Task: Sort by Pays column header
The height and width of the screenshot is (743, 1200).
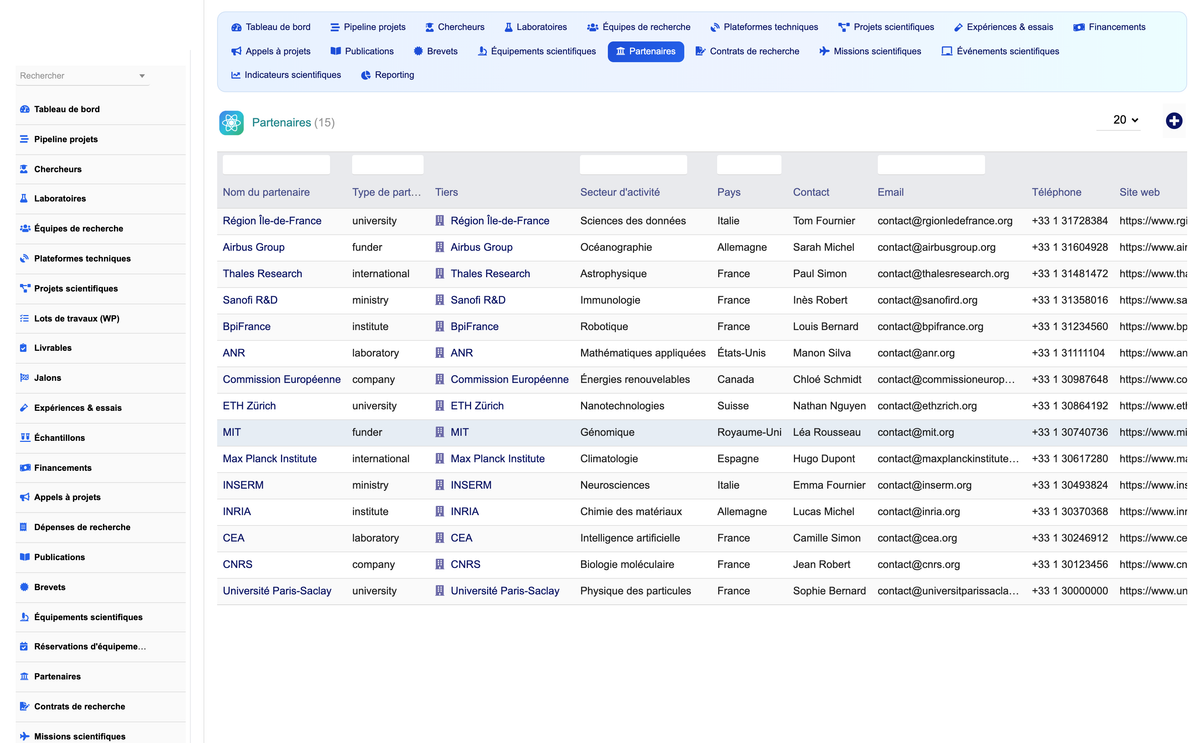Action: [729, 192]
